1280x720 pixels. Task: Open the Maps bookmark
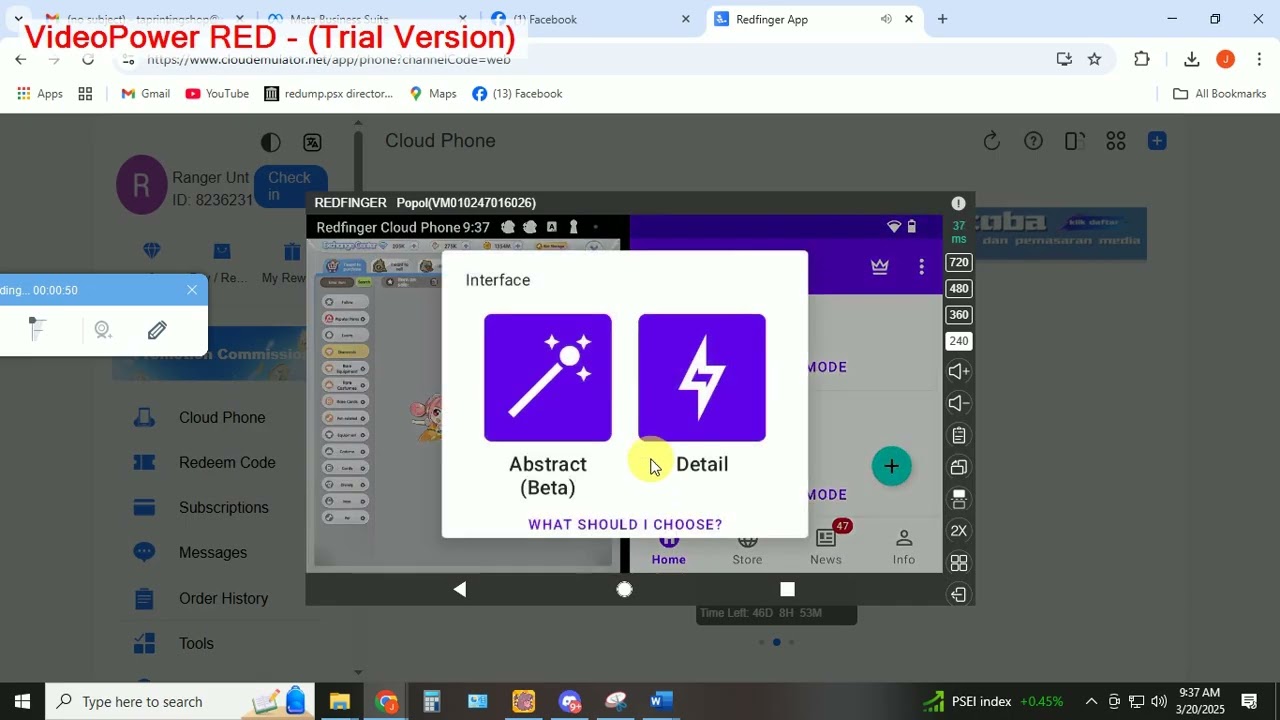(x=432, y=94)
